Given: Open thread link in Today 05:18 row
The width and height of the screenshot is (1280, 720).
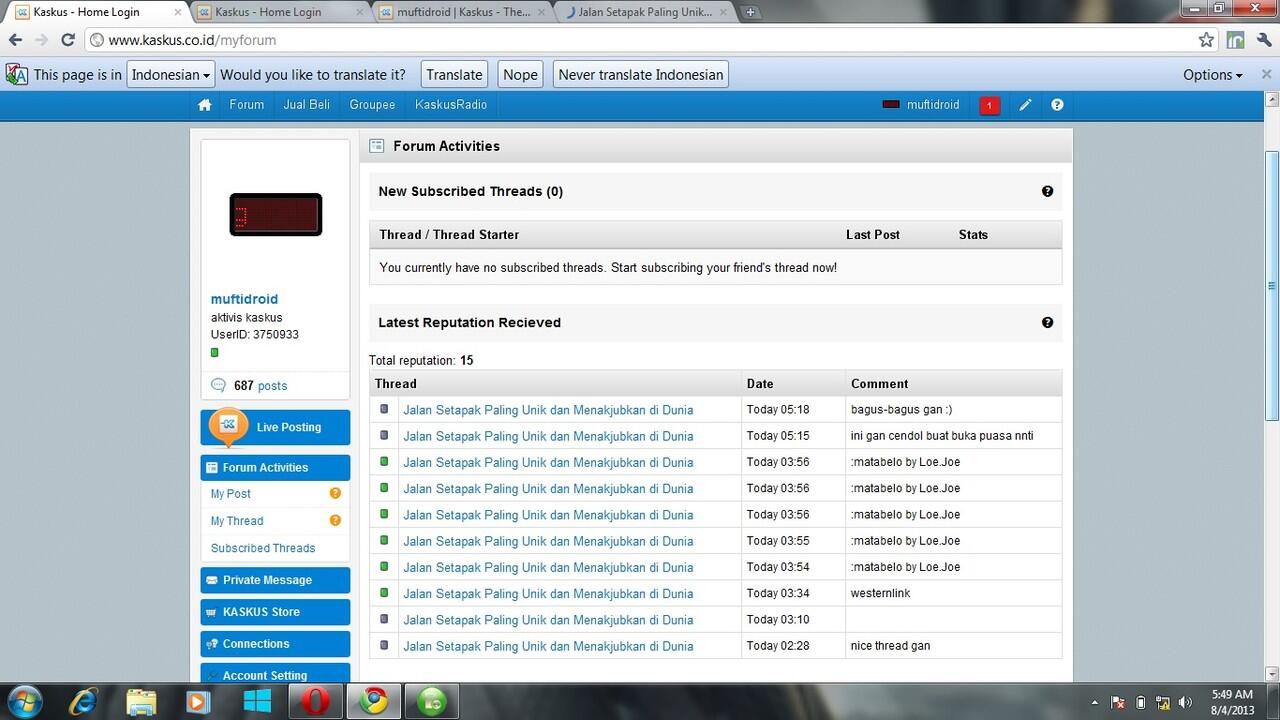Looking at the screenshot, I should coord(548,410).
